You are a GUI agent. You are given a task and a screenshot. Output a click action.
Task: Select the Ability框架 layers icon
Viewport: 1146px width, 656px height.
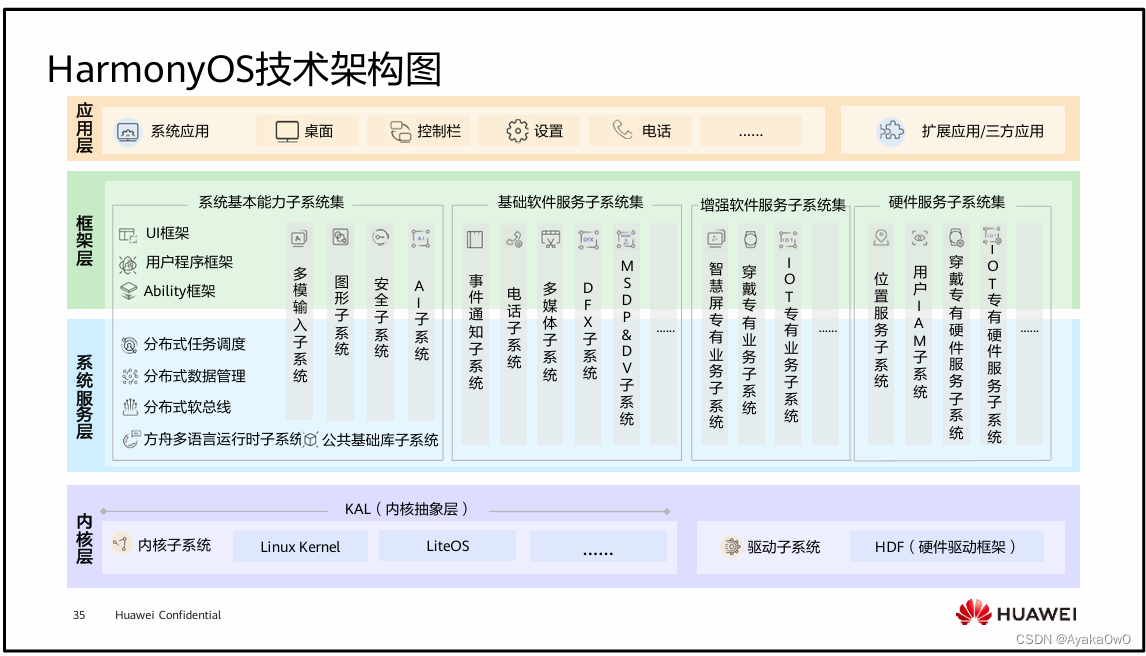(127, 291)
